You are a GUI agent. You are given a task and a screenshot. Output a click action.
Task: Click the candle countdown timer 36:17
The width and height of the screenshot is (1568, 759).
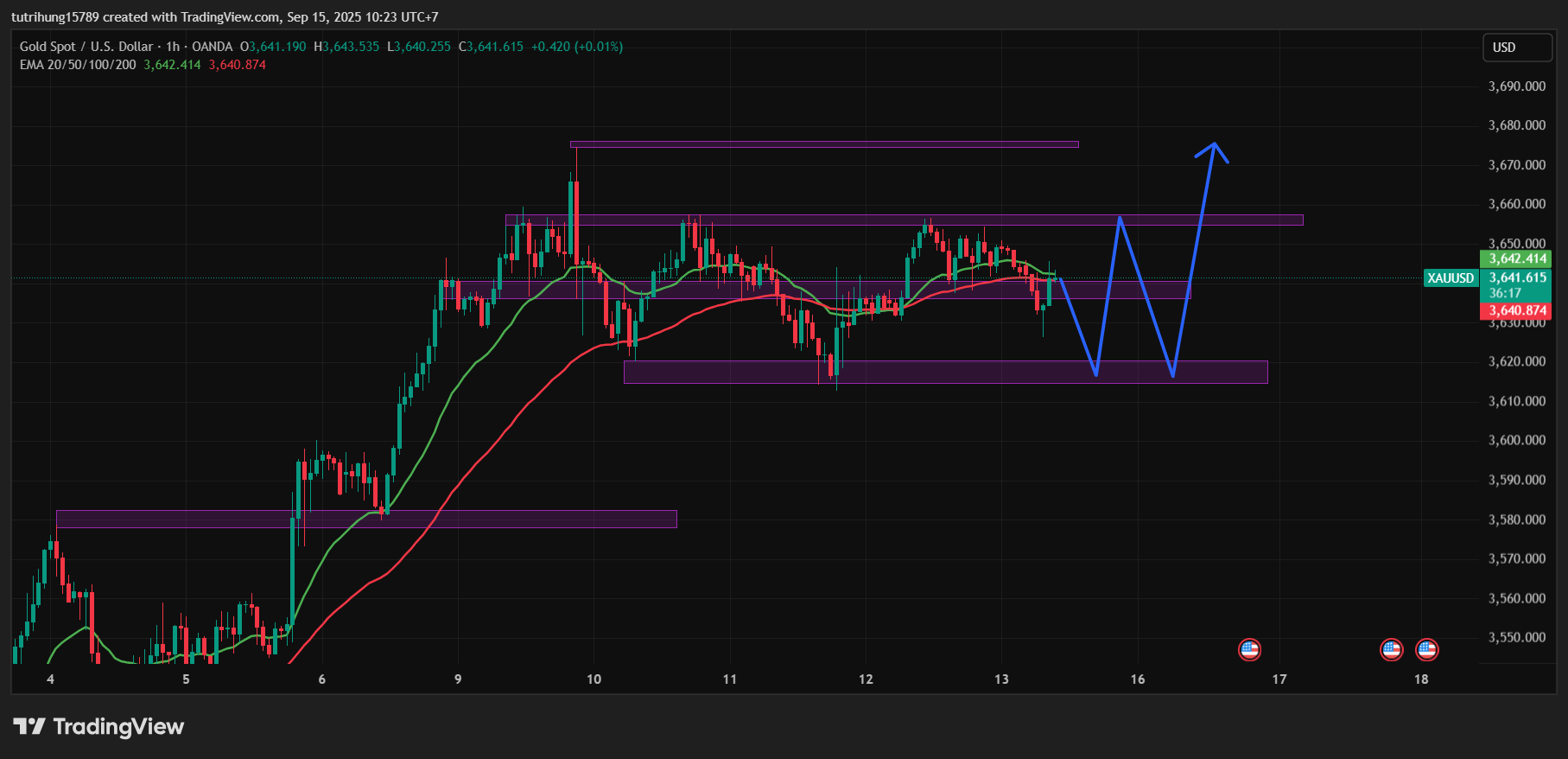coord(1505,293)
